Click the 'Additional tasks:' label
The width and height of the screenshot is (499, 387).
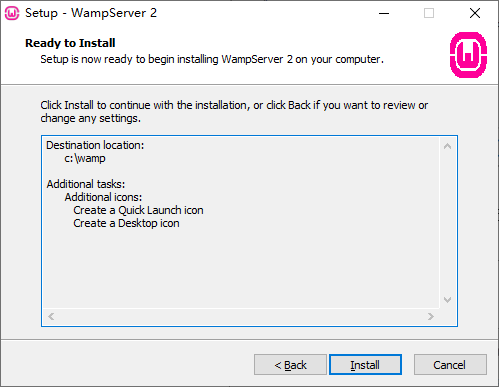86,184
